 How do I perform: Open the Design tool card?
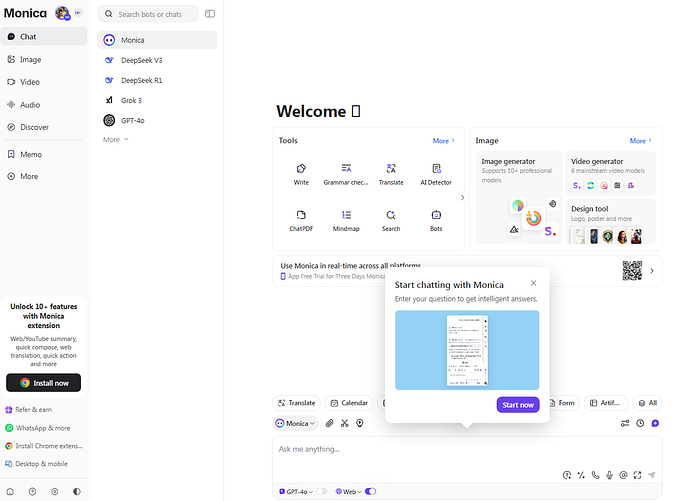click(610, 221)
